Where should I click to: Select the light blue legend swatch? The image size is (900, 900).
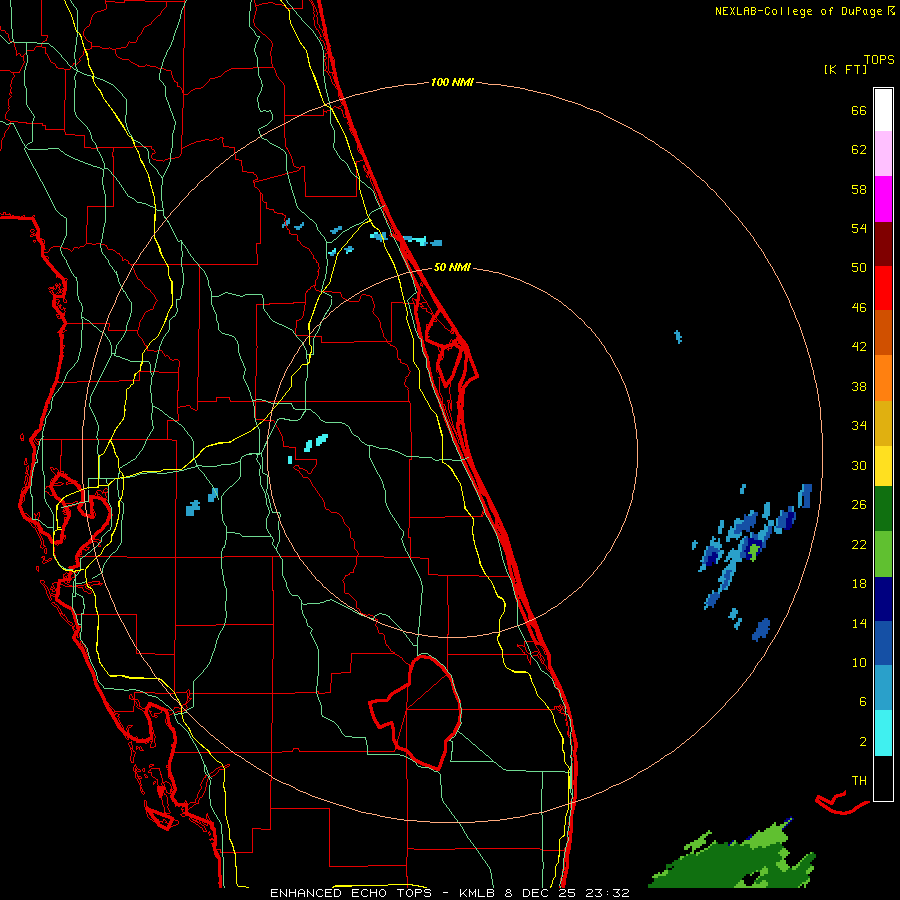point(883,688)
